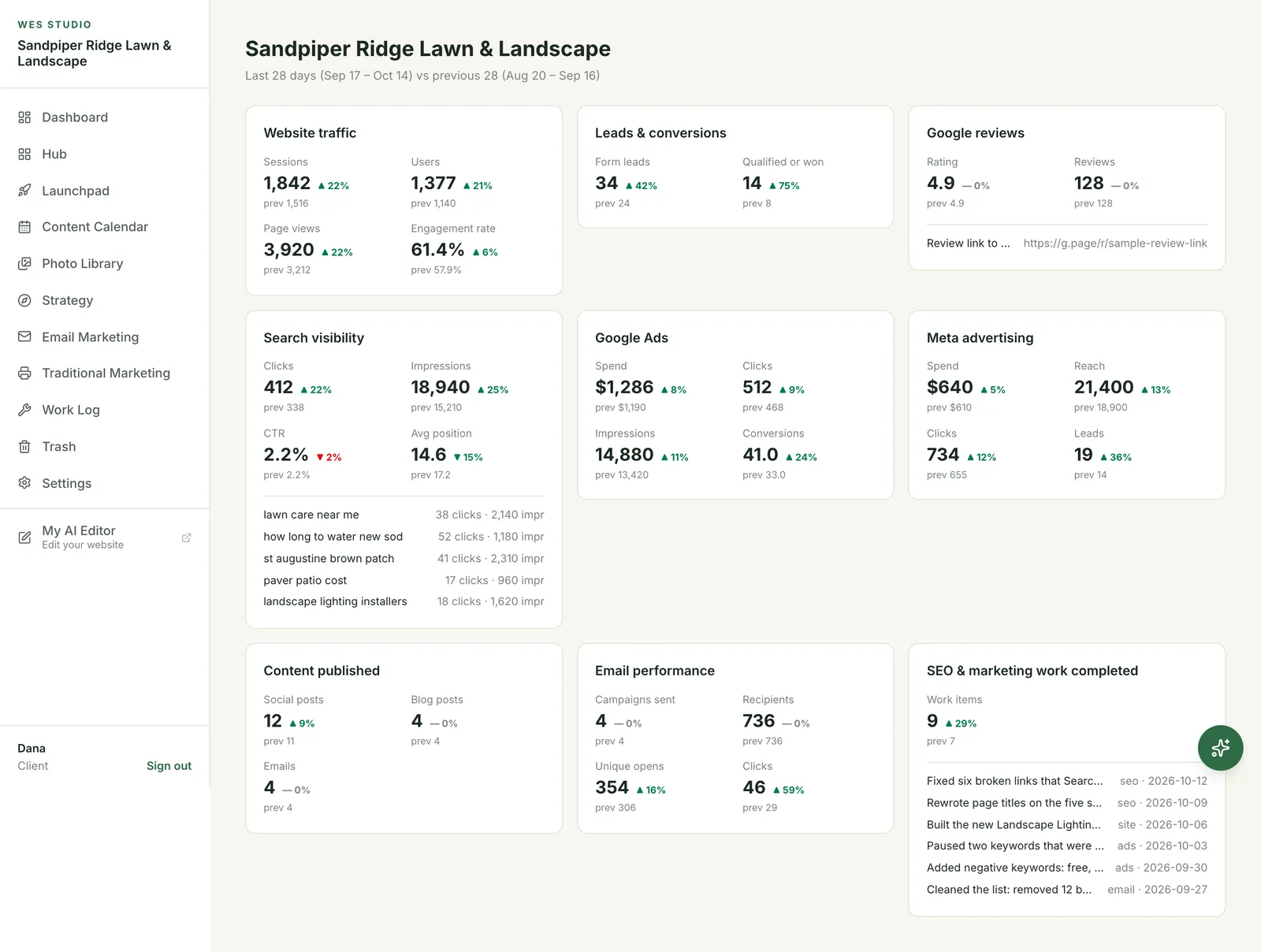The width and height of the screenshot is (1261, 952).
Task: Select the 'how long to water new sod' row
Action: point(404,537)
